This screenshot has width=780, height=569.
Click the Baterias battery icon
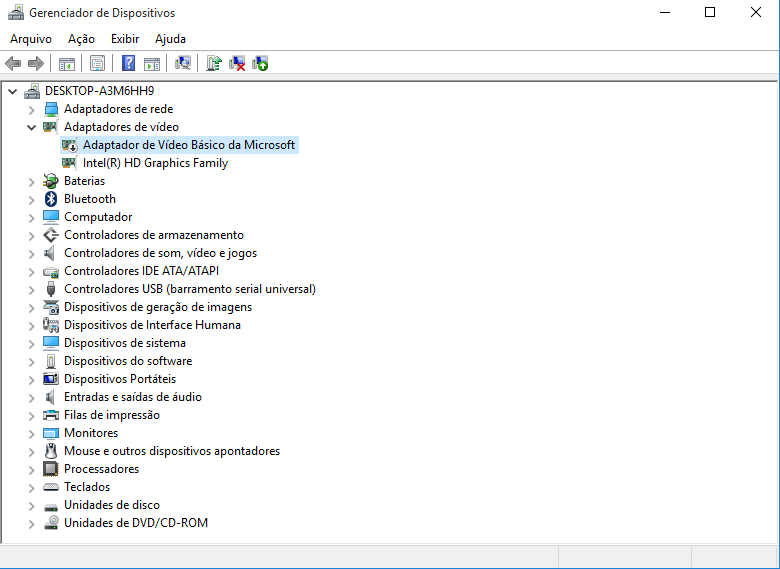tap(51, 181)
